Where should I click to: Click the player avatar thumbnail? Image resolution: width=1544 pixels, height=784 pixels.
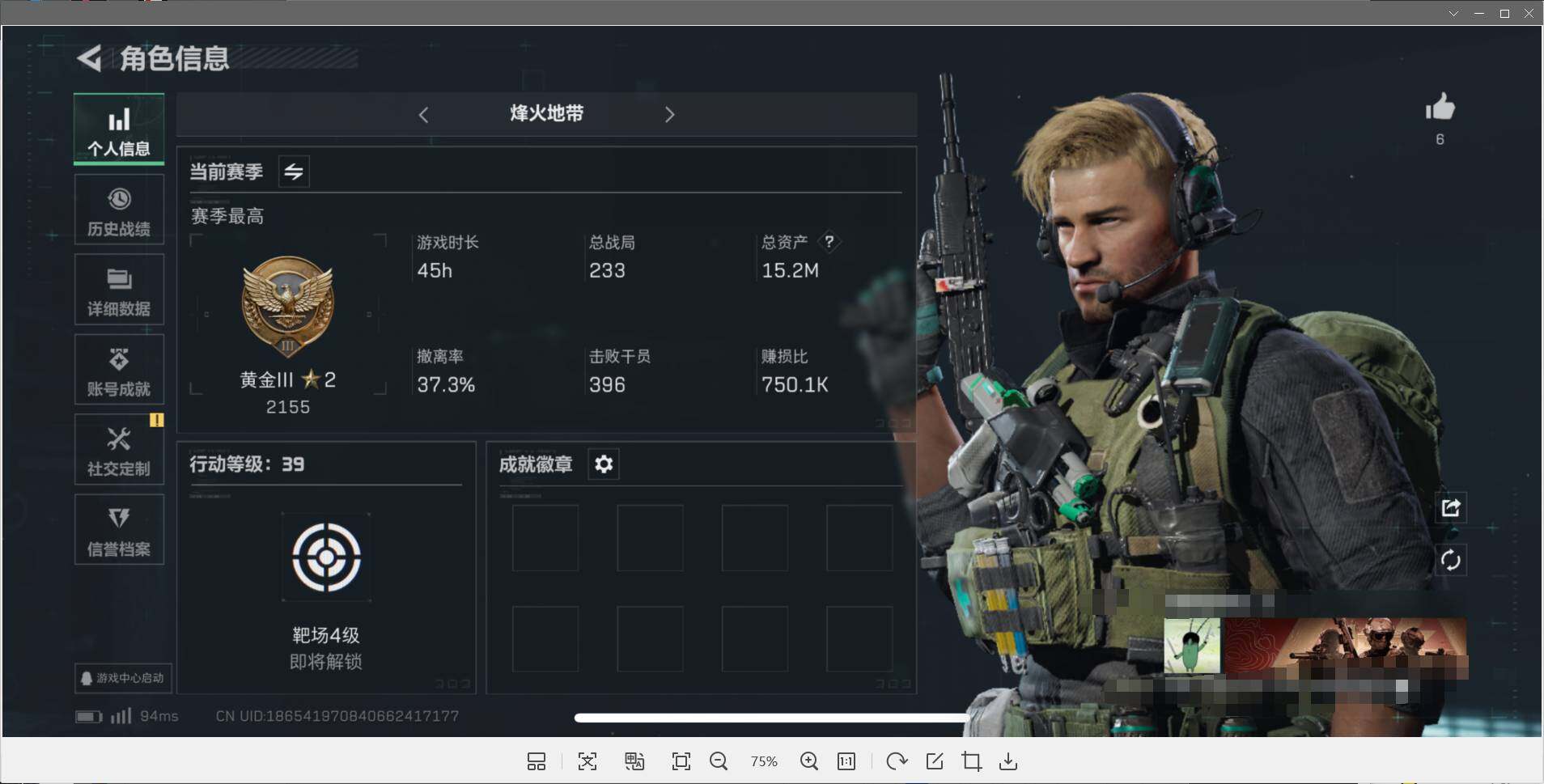click(x=1193, y=646)
